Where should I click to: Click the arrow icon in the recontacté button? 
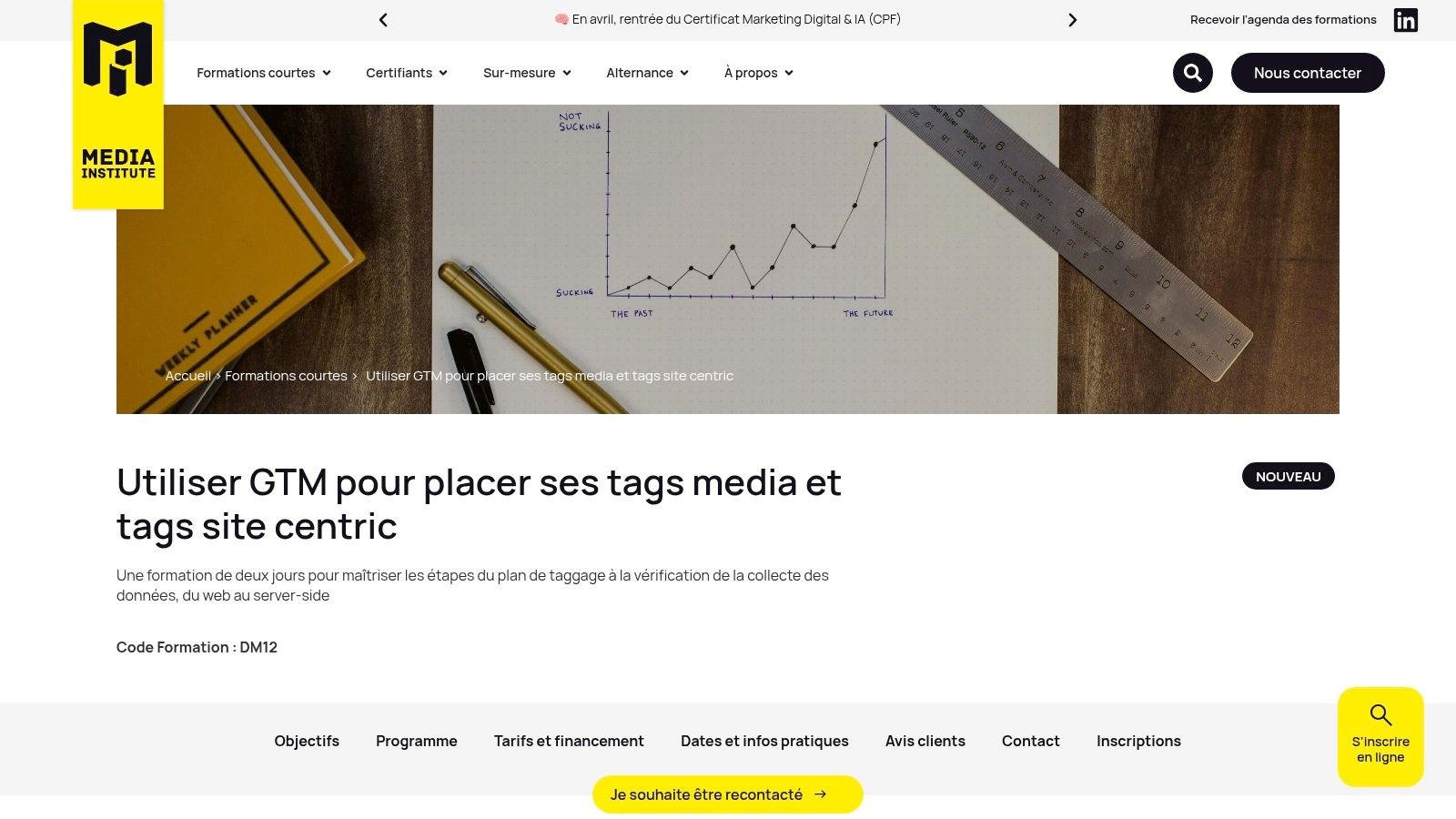tap(820, 794)
